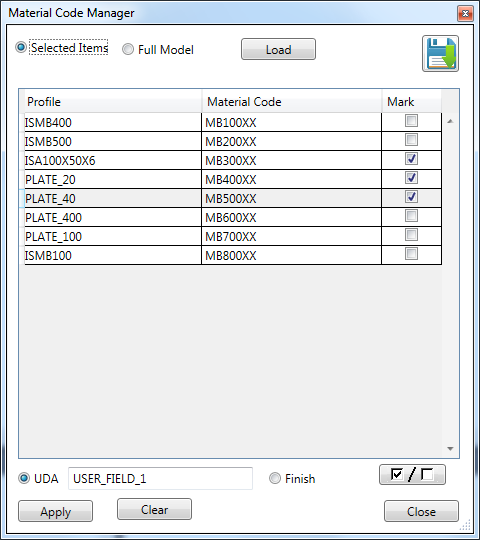Check the Mark box for ISMB400
Screen dimensions: 480x540
click(x=411, y=121)
